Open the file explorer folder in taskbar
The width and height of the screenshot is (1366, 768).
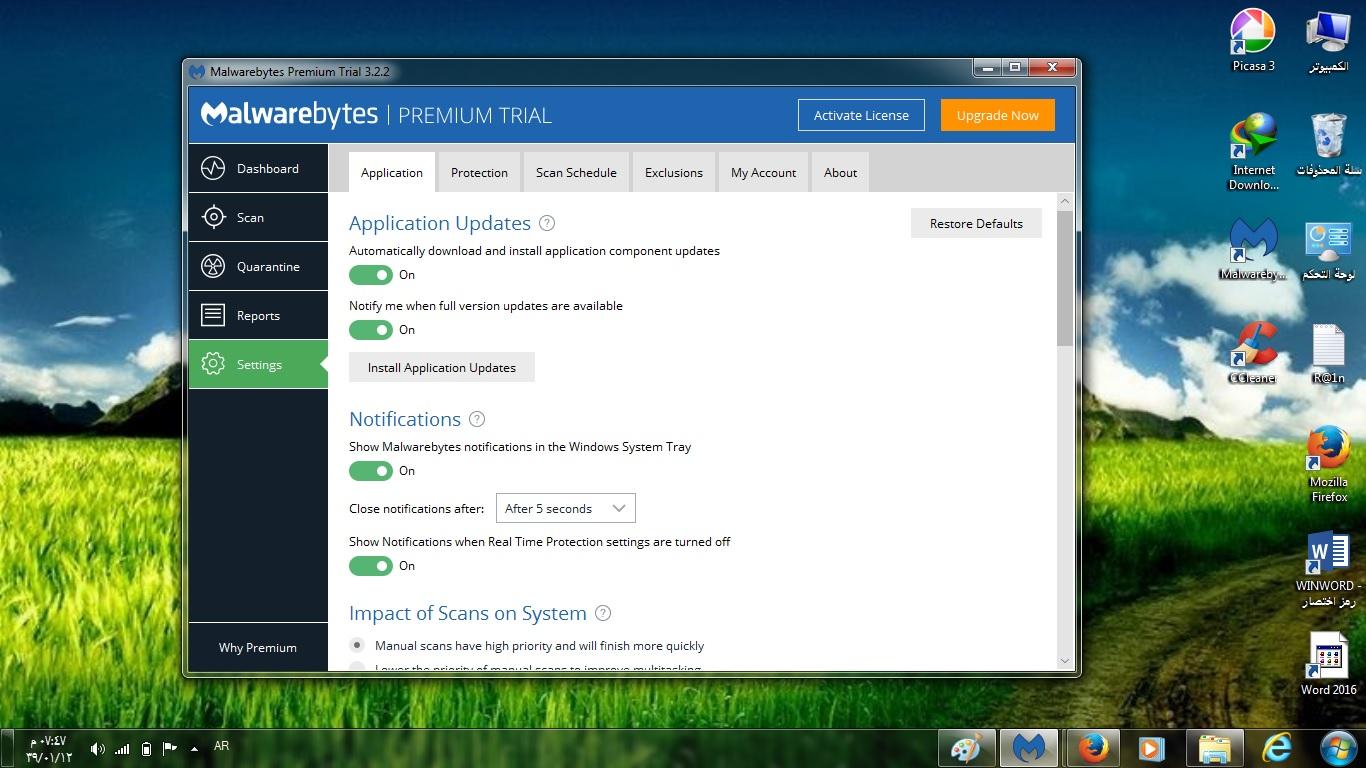1214,747
